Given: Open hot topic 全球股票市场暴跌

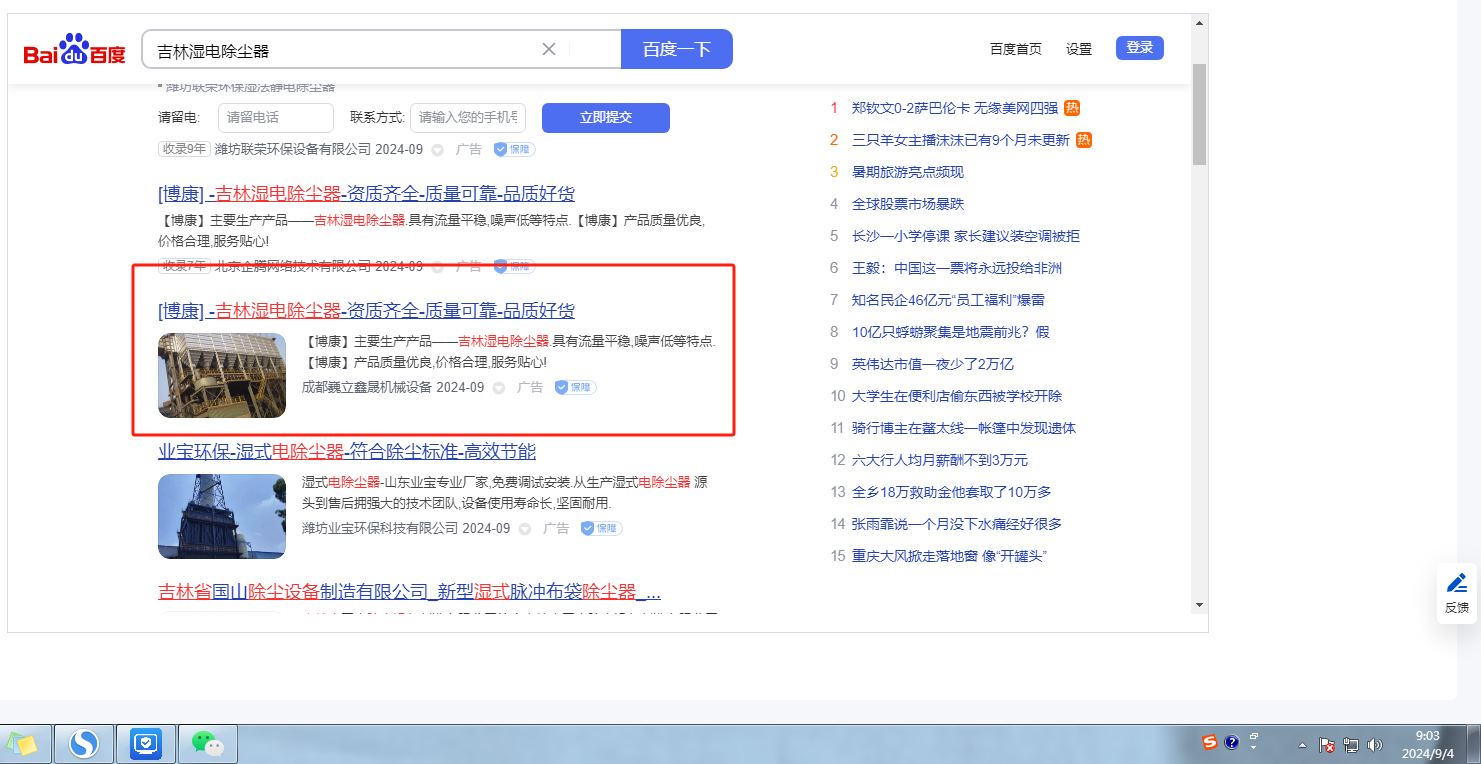Looking at the screenshot, I should pos(907,204).
